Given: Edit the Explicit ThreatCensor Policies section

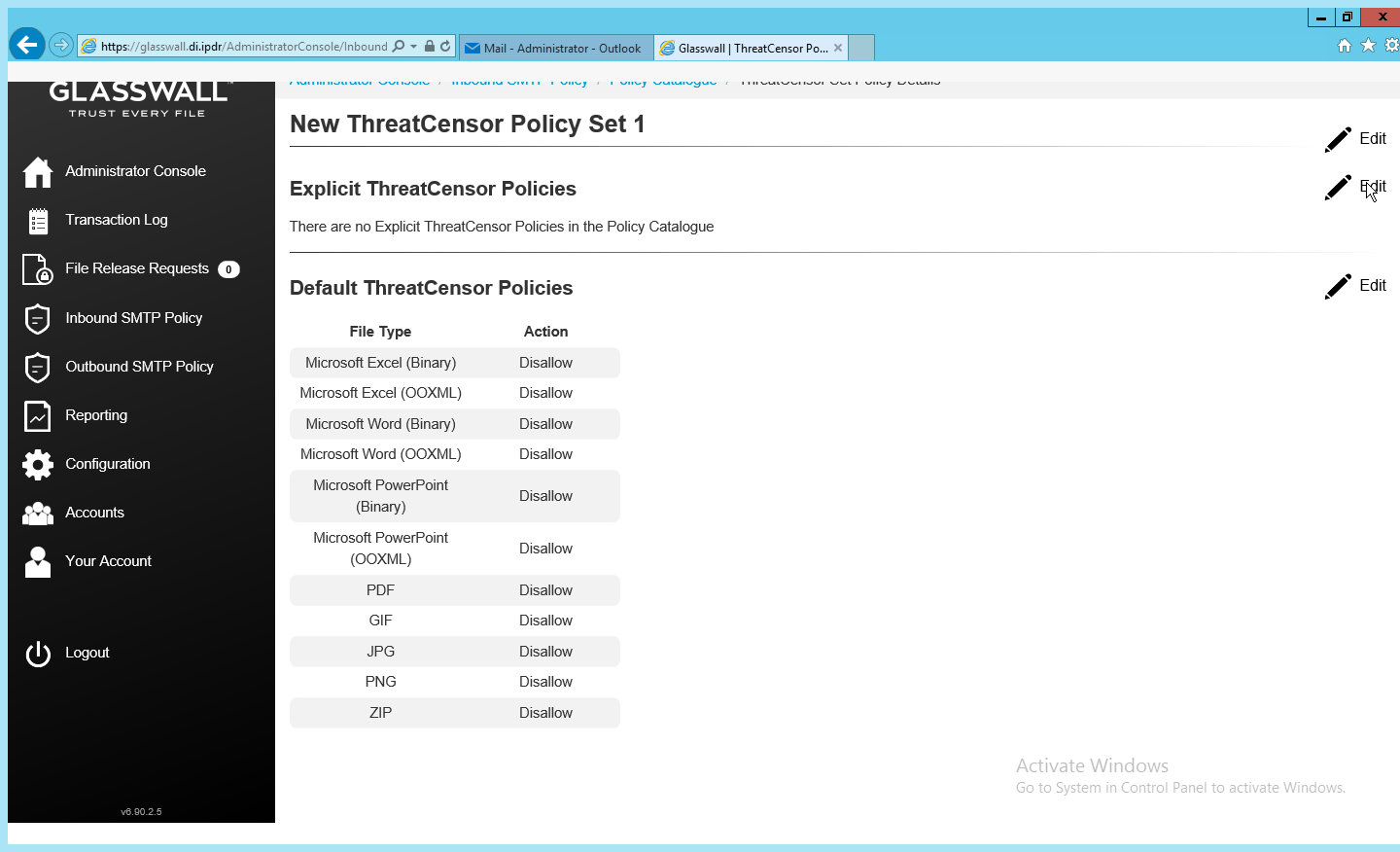Looking at the screenshot, I should (1355, 187).
